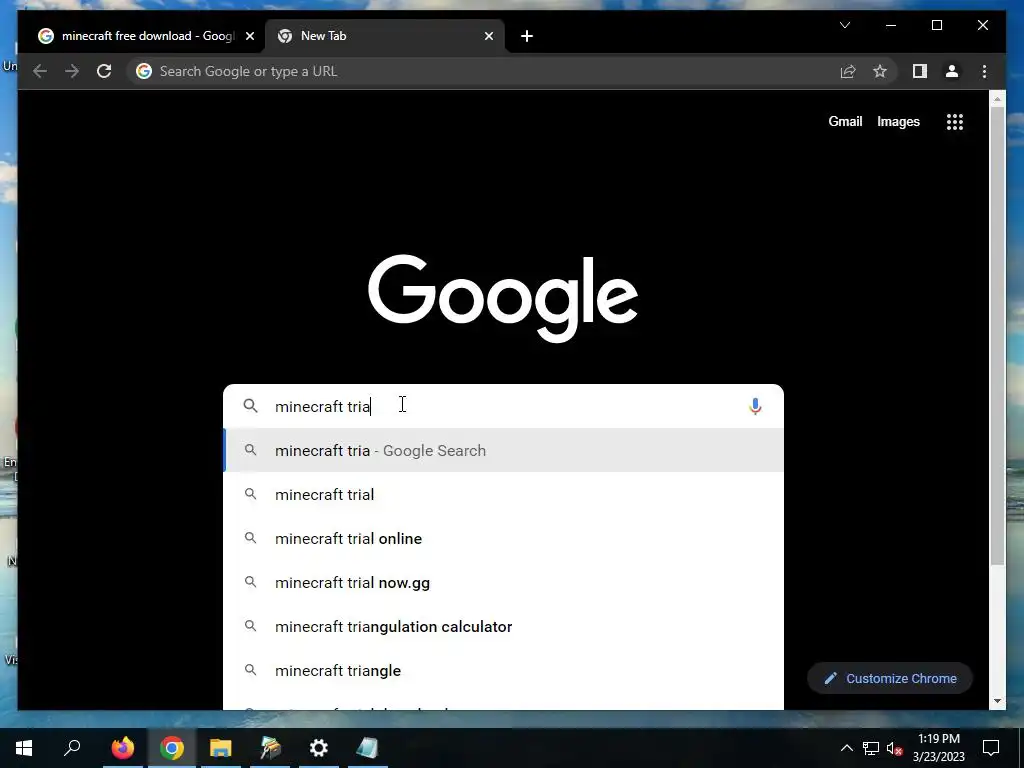Open the Images link
1024x768 pixels.
[x=898, y=121]
